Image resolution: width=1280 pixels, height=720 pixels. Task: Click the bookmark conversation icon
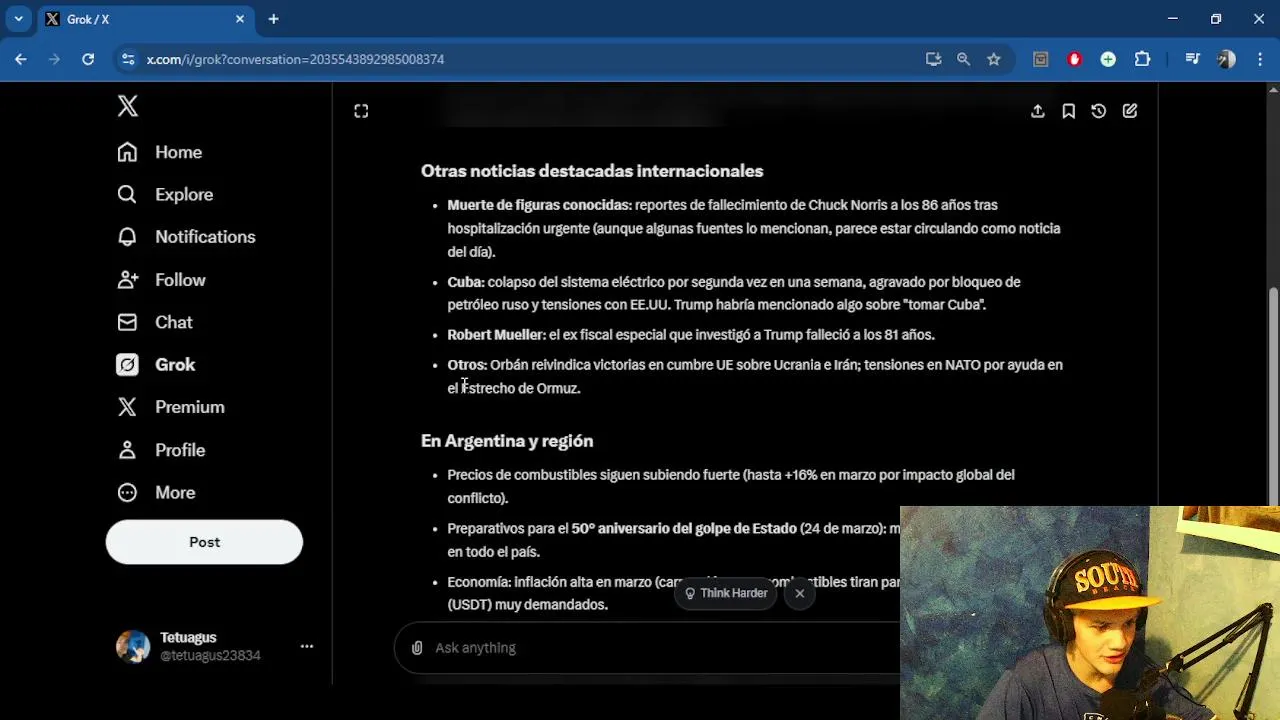[1068, 111]
